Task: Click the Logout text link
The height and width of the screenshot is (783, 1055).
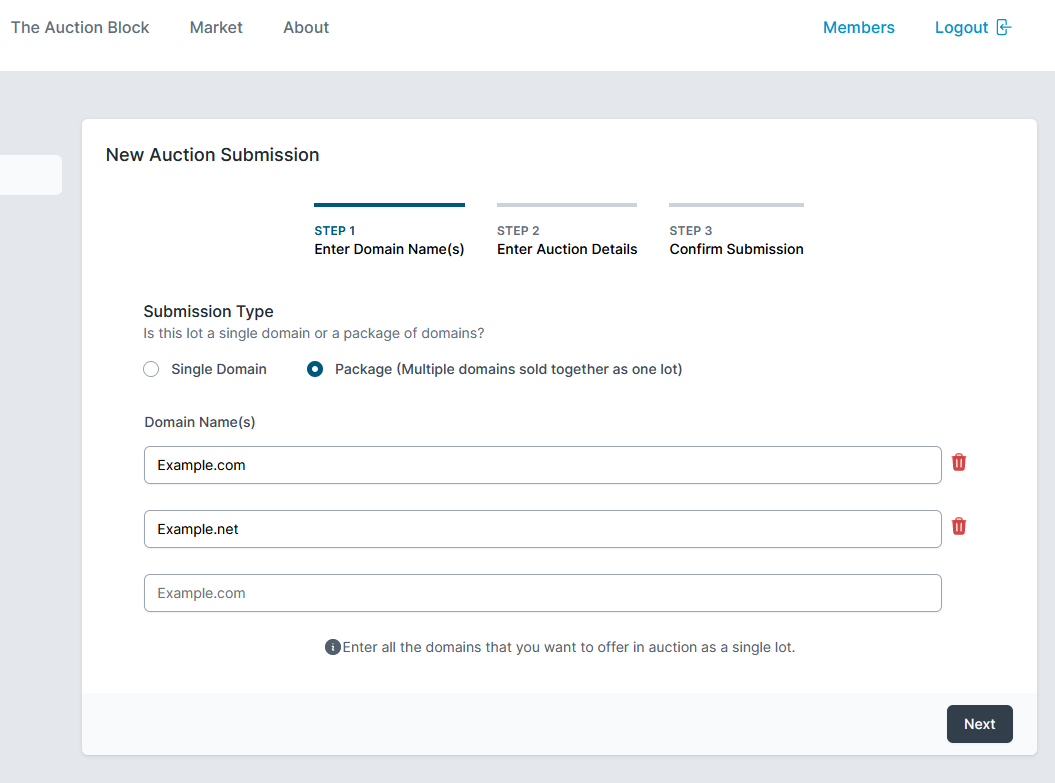Action: 961,28
